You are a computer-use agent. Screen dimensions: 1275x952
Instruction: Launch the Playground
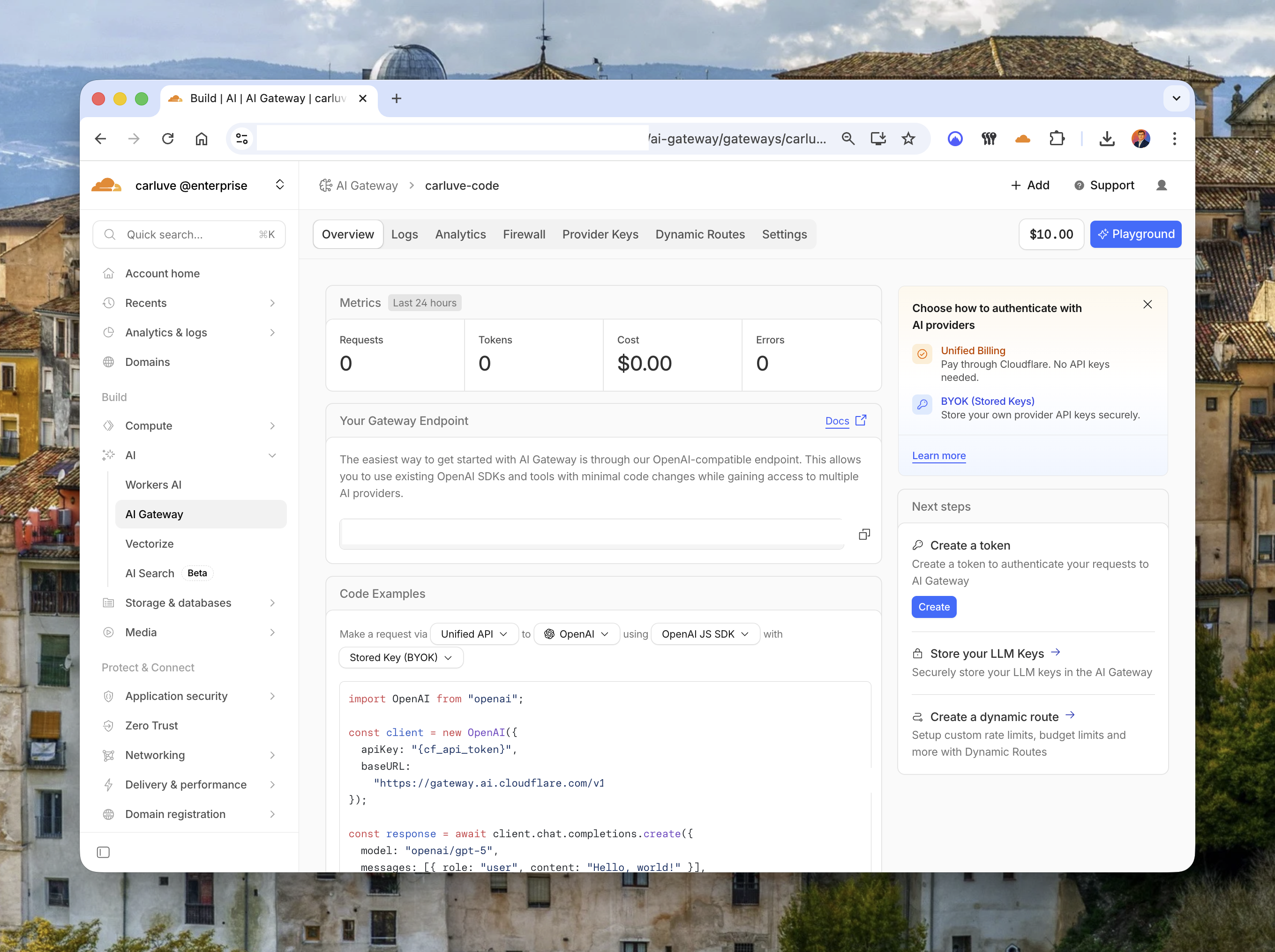tap(1135, 234)
